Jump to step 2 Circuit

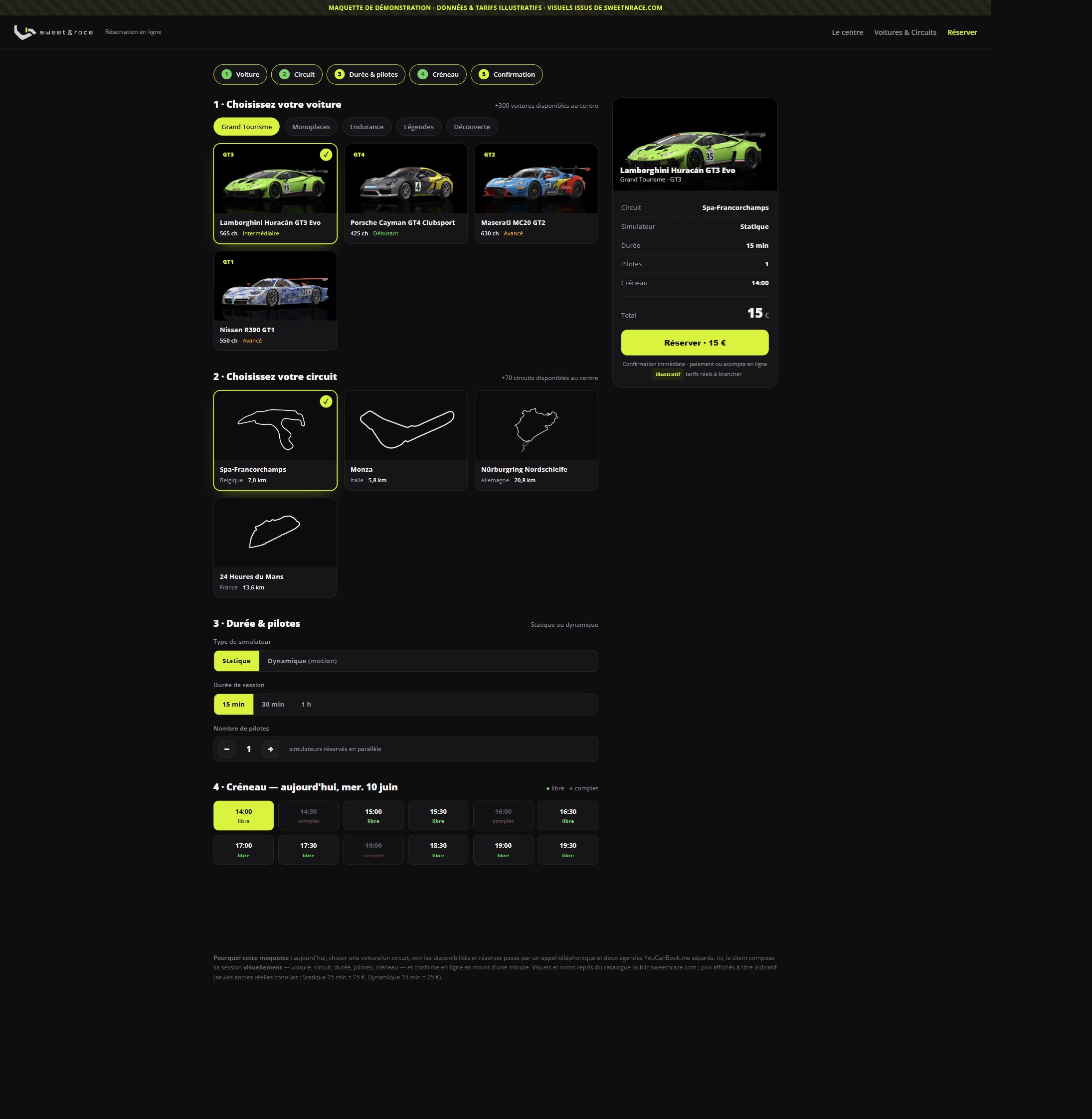tap(297, 75)
